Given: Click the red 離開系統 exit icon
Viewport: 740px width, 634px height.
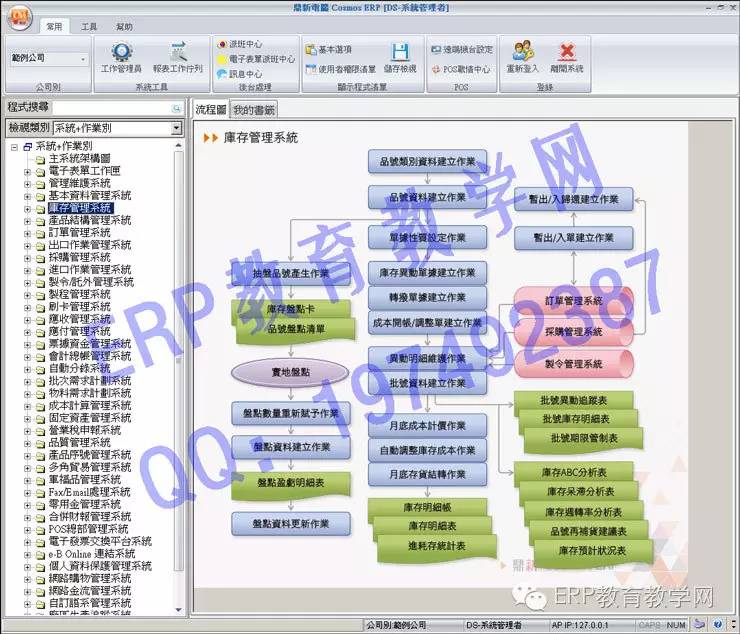Looking at the screenshot, I should tap(566, 53).
